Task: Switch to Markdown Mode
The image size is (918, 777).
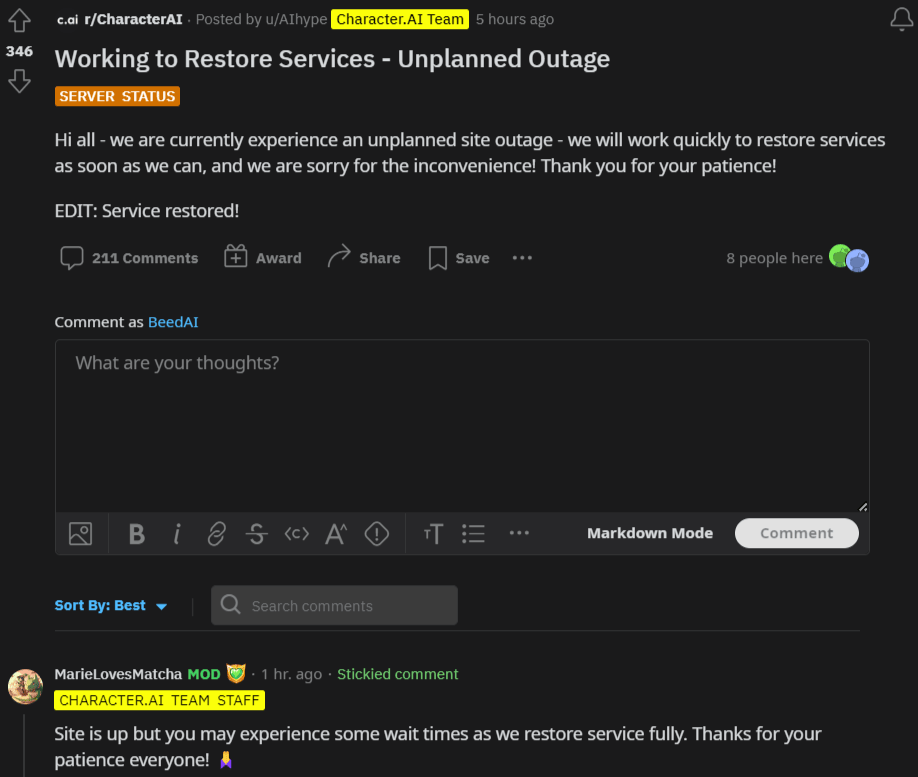Action: coord(650,533)
